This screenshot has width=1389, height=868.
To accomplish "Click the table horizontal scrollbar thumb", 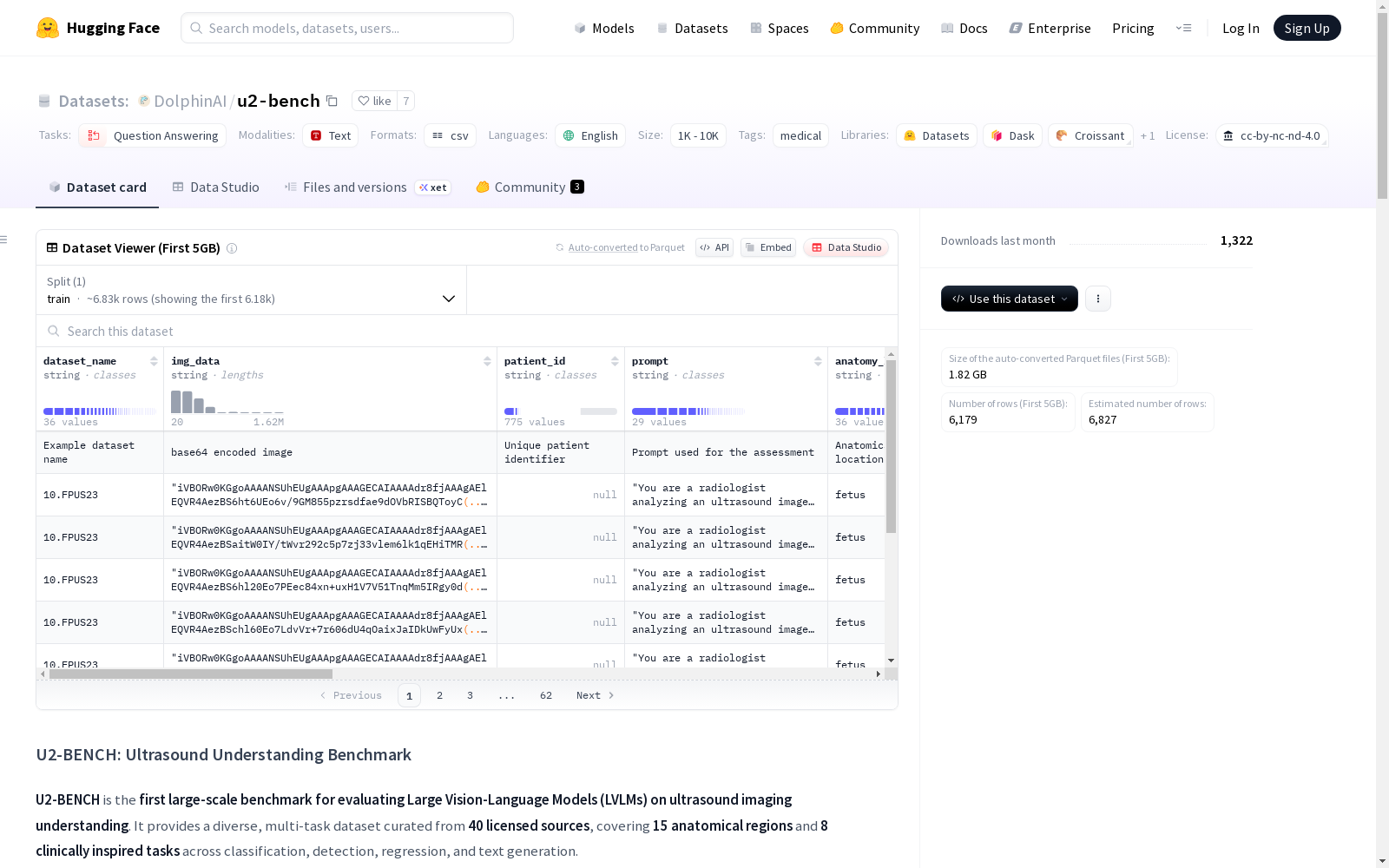I will 191,674.
